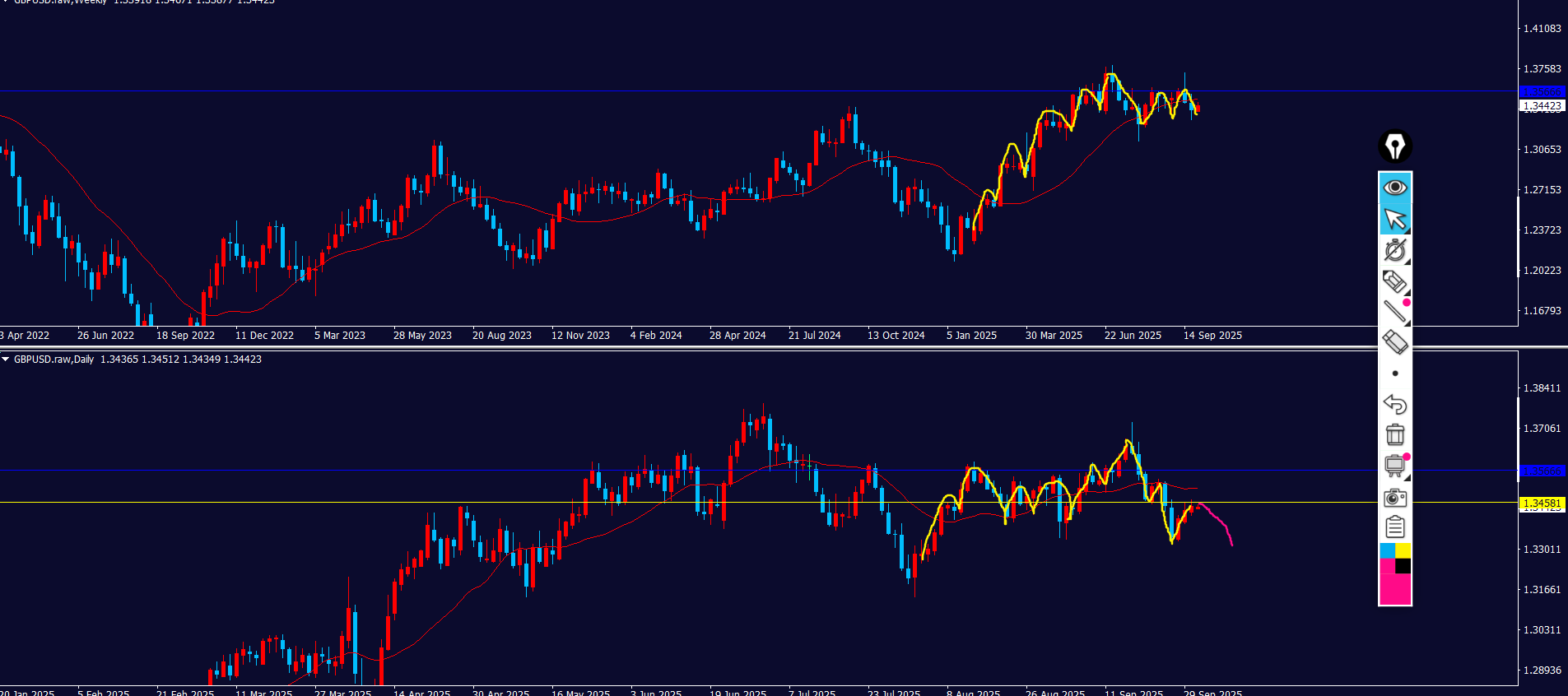Select the straight line drawing tool
This screenshot has height=696, width=1568.
point(1395,311)
